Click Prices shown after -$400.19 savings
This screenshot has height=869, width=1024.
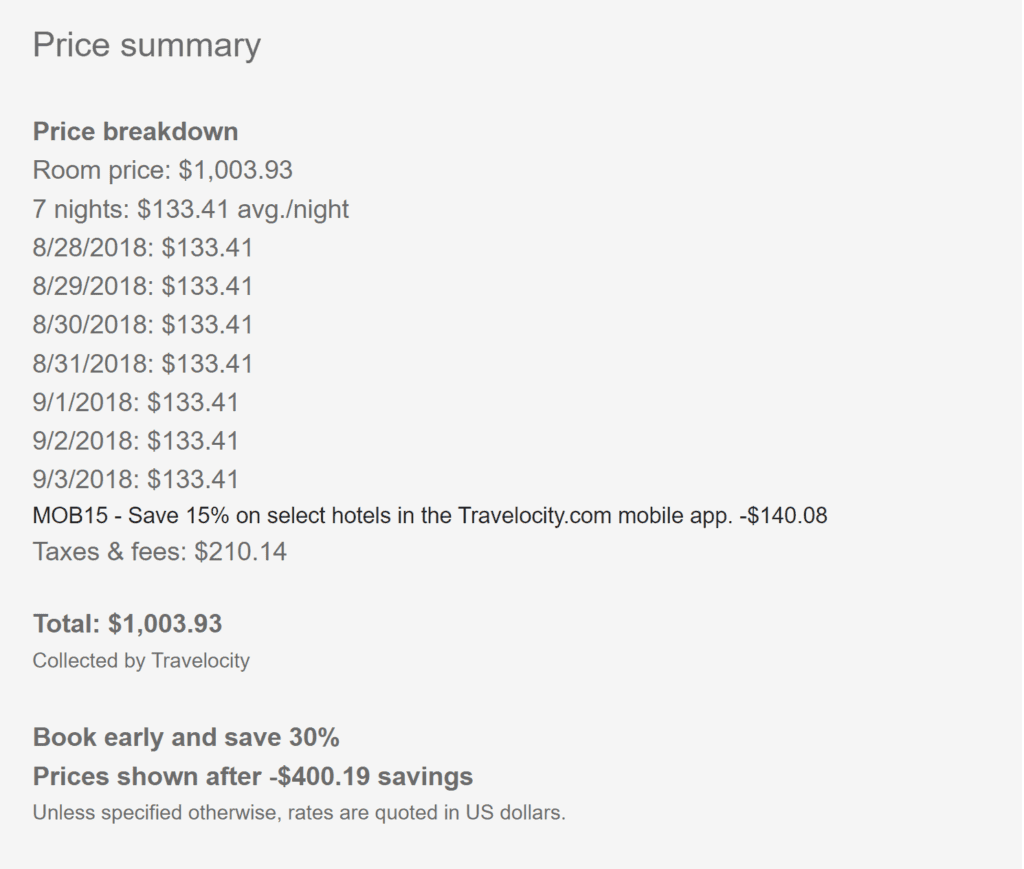point(252,777)
